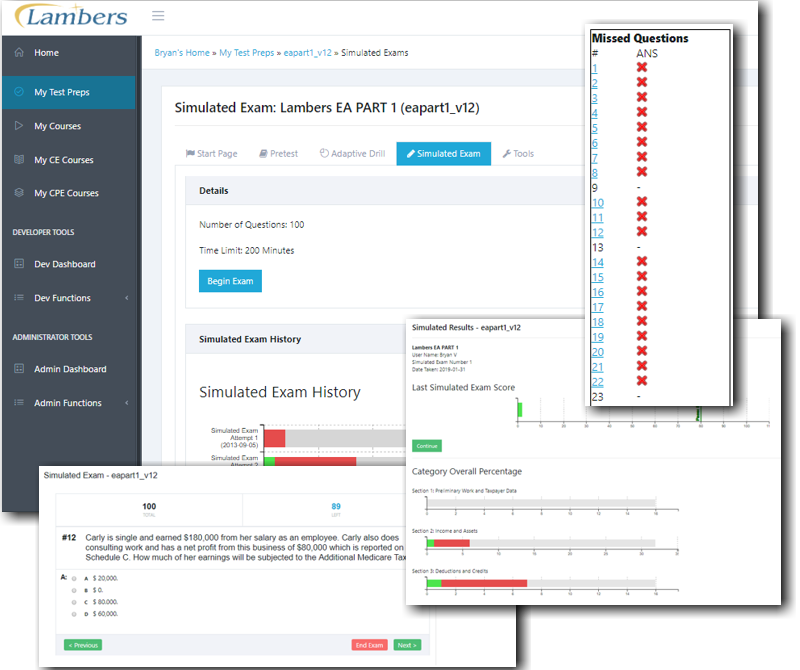Open the Tools tab
The height and width of the screenshot is (670, 800).
pyautogui.click(x=518, y=154)
